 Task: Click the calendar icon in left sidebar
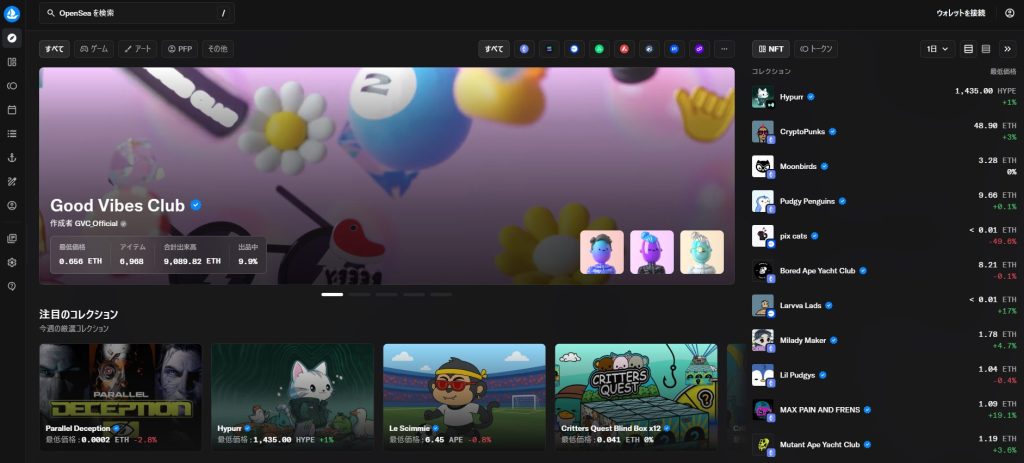pyautogui.click(x=12, y=109)
